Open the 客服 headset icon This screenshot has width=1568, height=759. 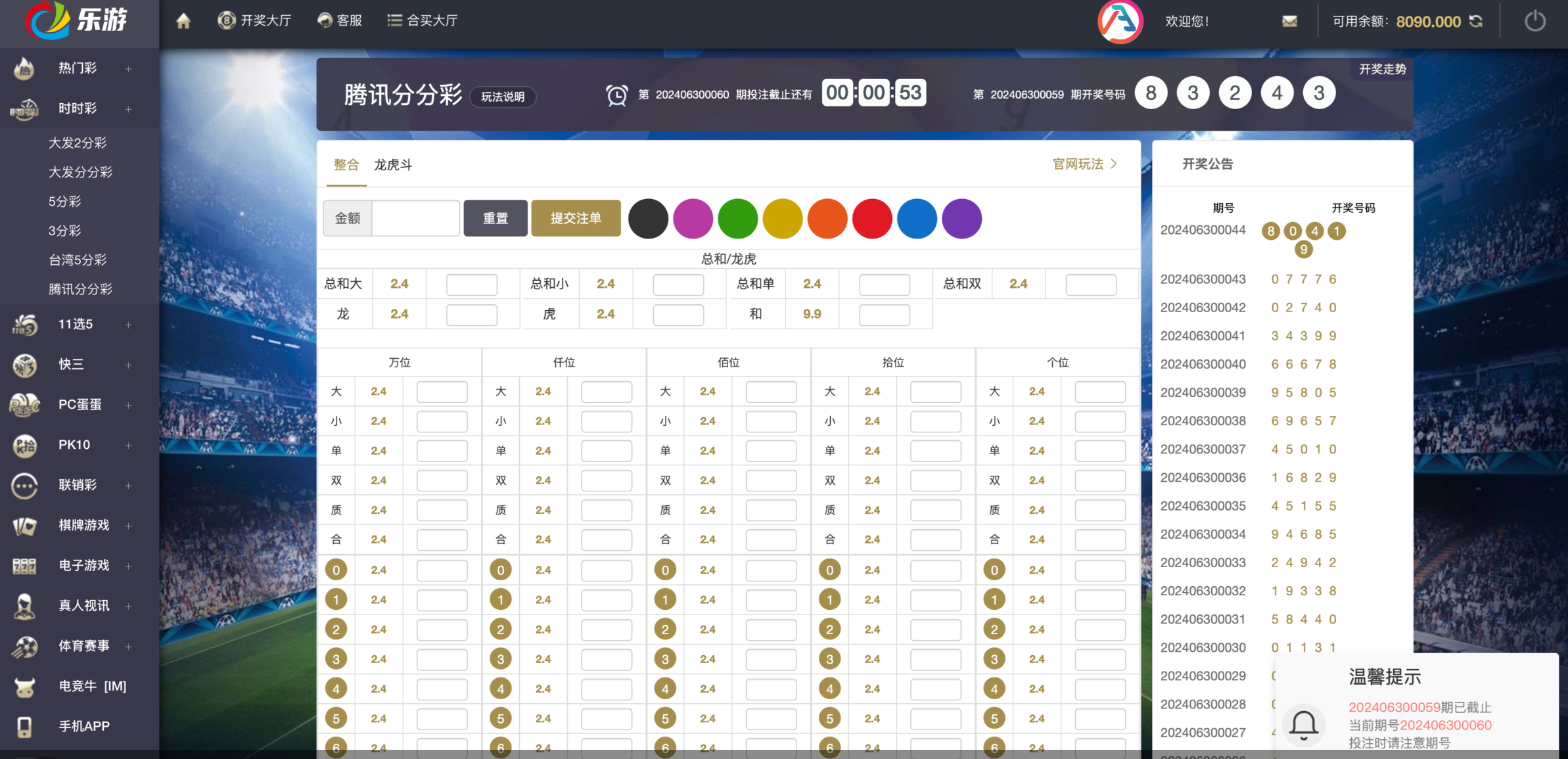coord(325,20)
